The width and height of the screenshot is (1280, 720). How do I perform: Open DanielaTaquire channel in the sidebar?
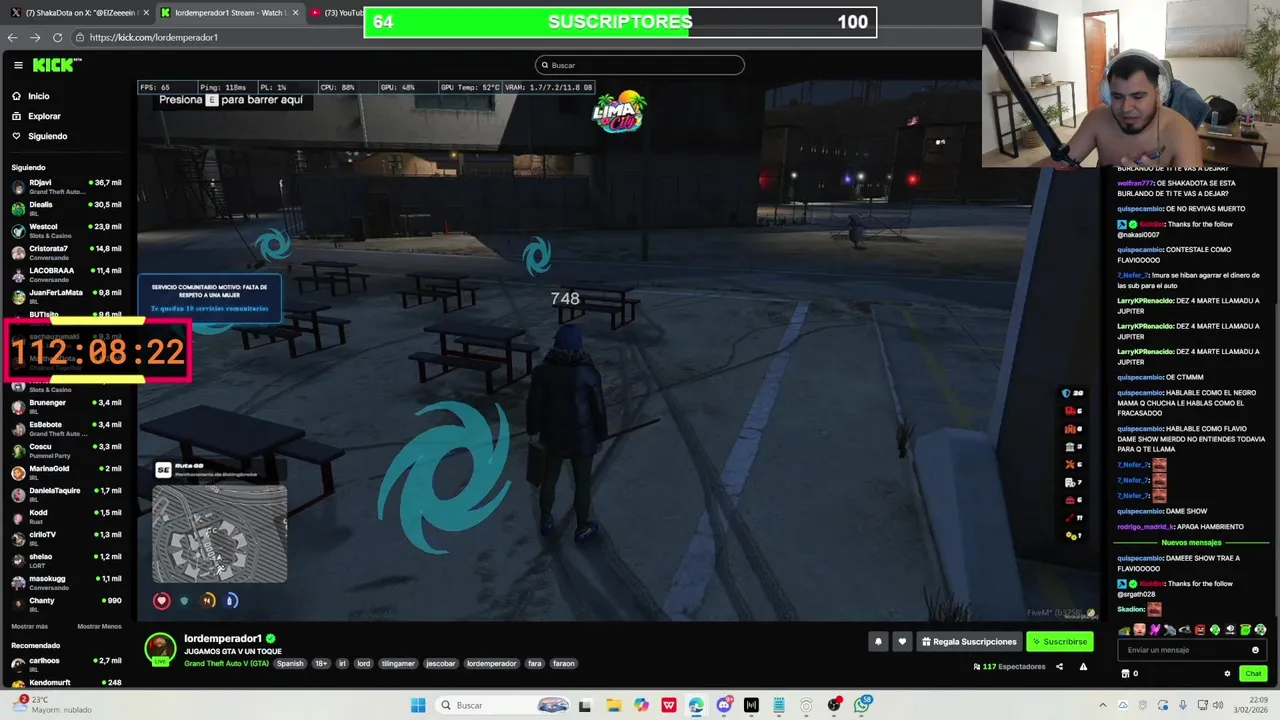66,494
